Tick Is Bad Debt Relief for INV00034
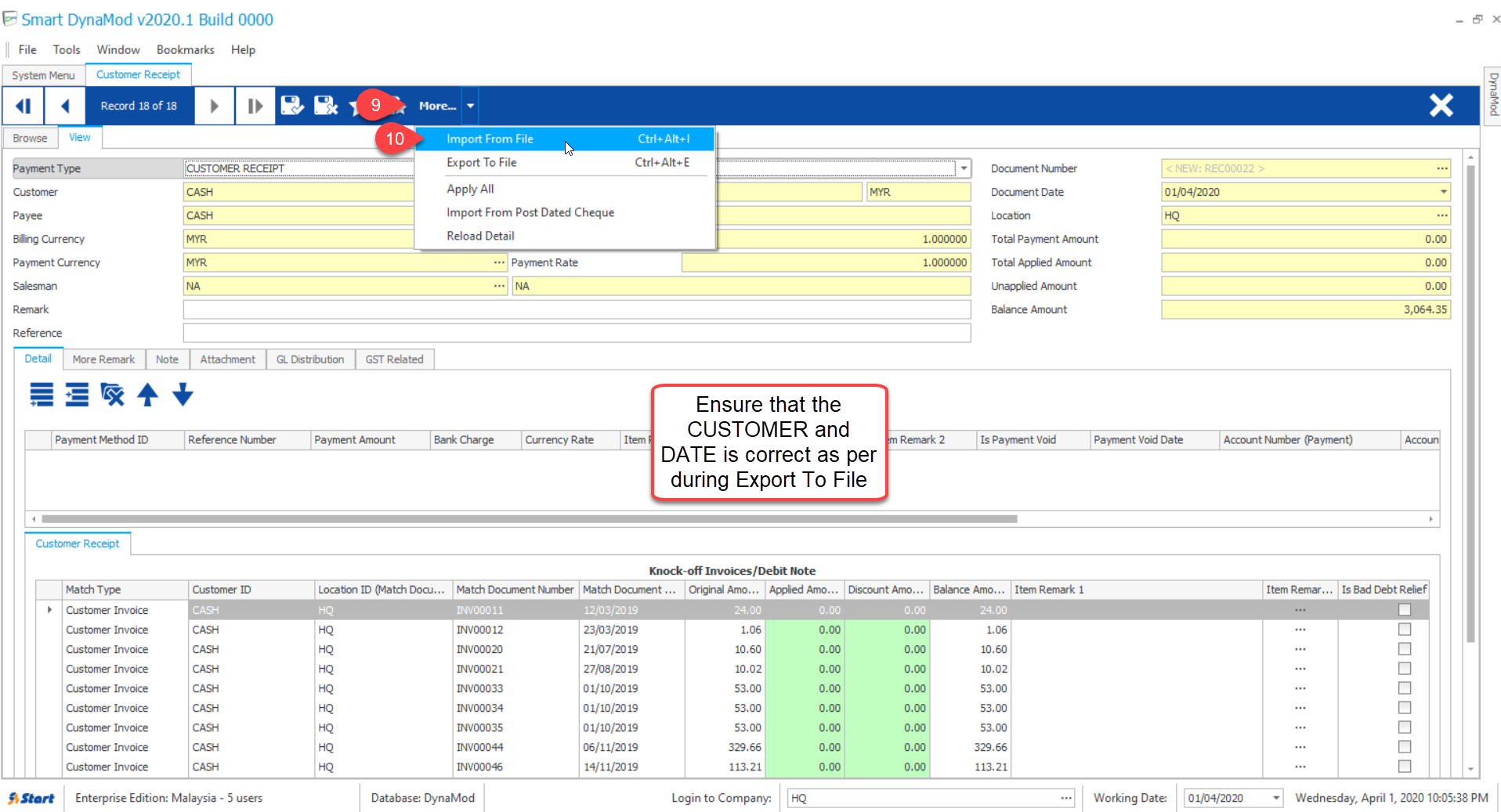The height and width of the screenshot is (812, 1501). (x=1405, y=708)
